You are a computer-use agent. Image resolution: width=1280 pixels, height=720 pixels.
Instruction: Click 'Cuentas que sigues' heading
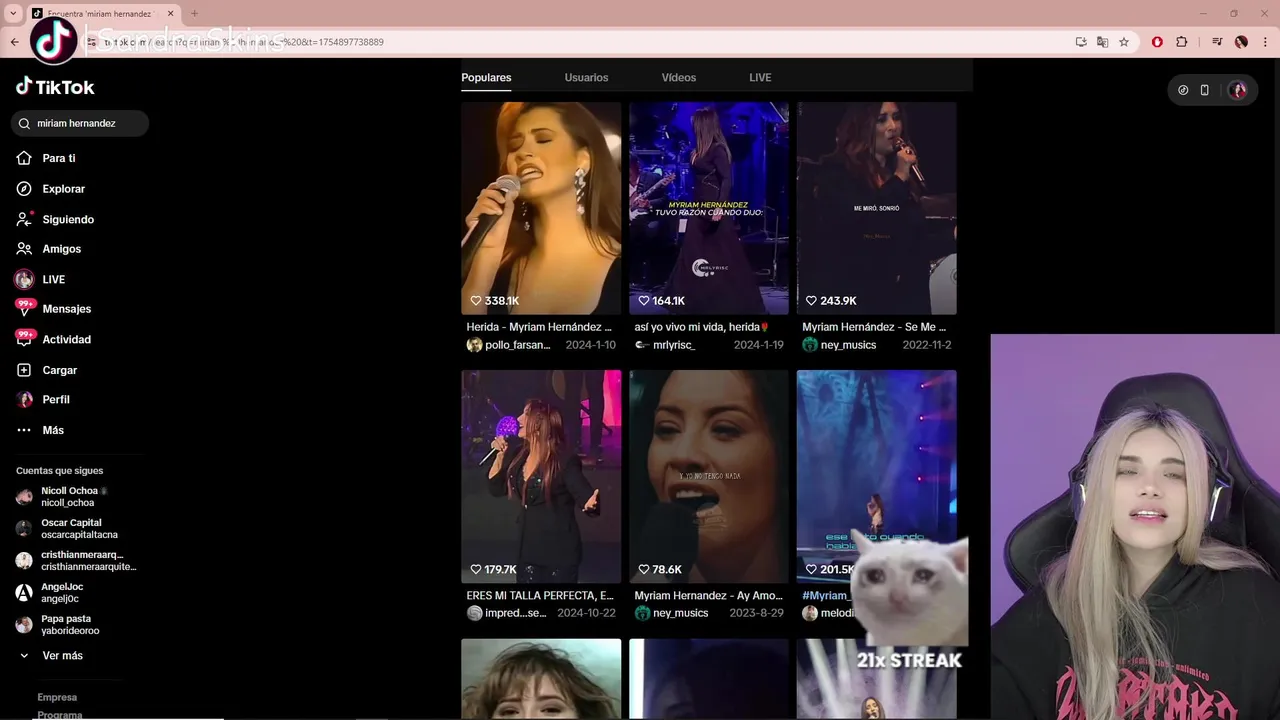(x=60, y=471)
